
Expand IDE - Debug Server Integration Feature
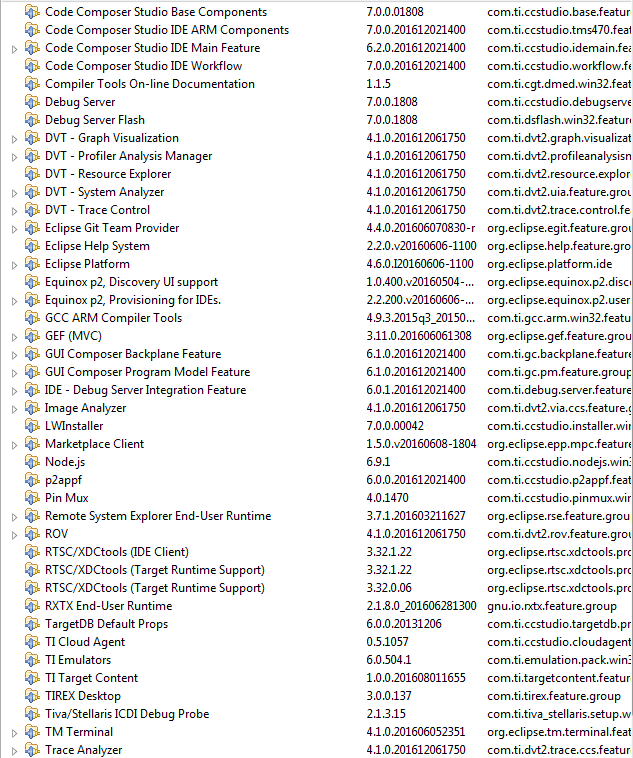click(15, 391)
